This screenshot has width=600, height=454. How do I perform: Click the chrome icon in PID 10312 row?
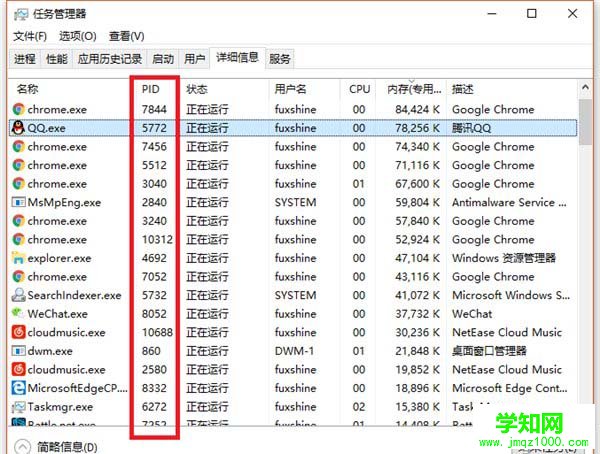(18, 240)
